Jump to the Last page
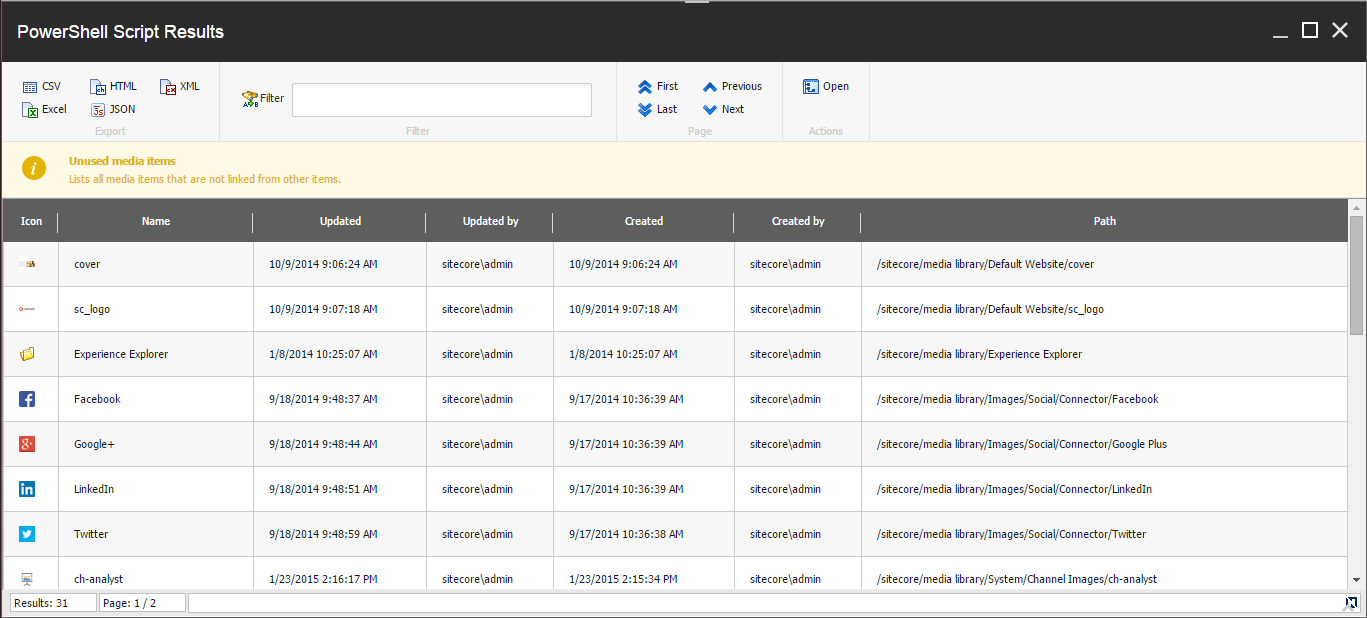Viewport: 1367px width, 618px height. coord(658,110)
